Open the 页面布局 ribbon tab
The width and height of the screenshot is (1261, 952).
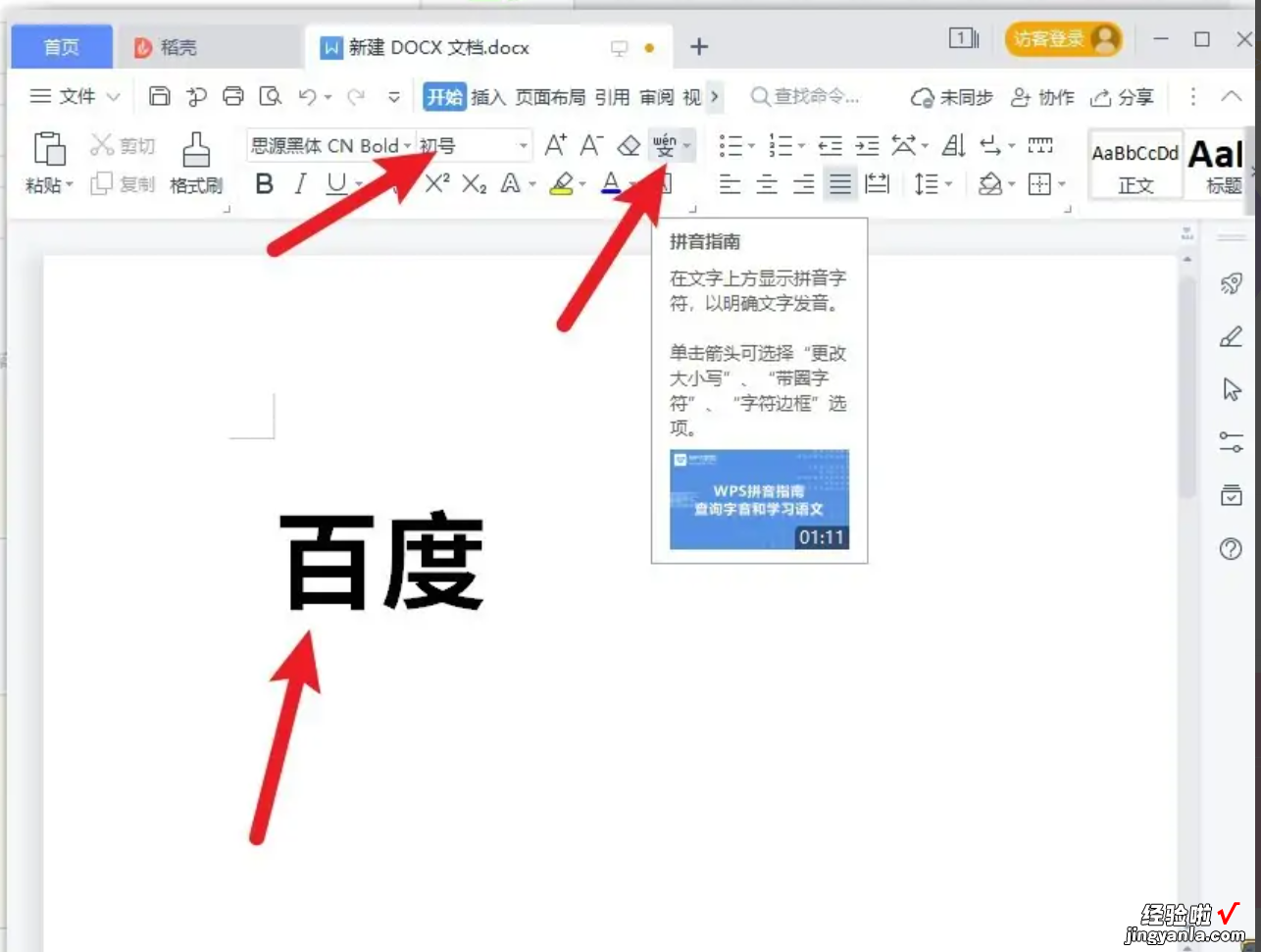point(550,96)
